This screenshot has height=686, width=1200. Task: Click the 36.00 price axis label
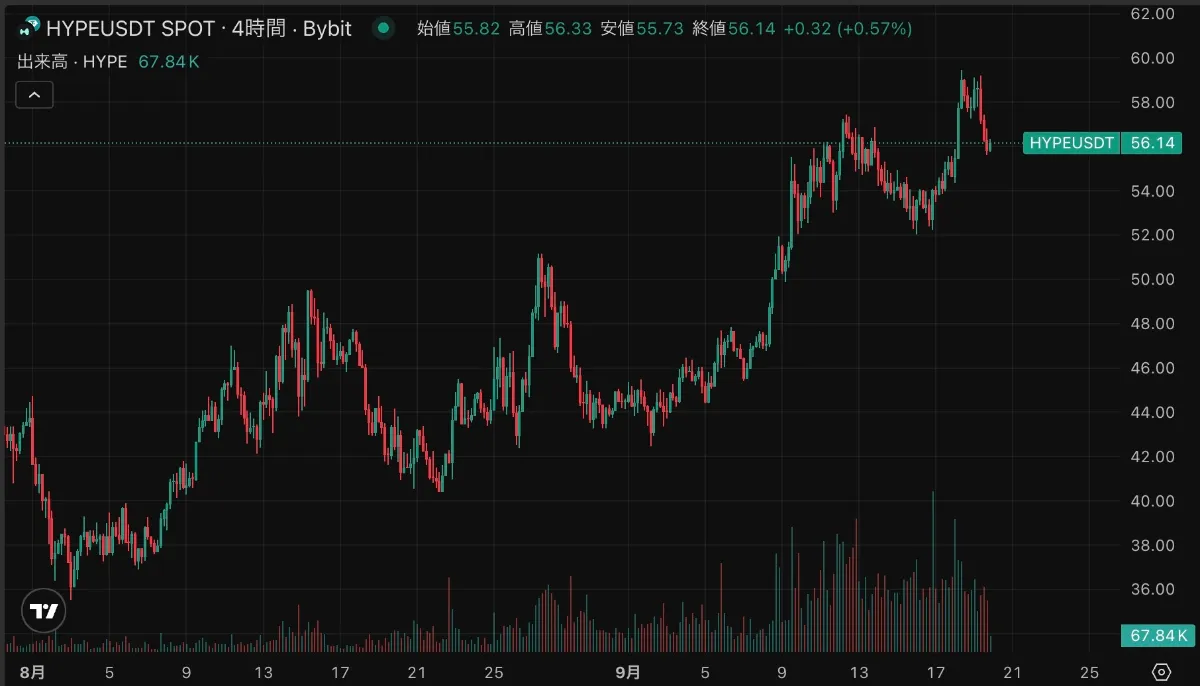pyautogui.click(x=1151, y=589)
